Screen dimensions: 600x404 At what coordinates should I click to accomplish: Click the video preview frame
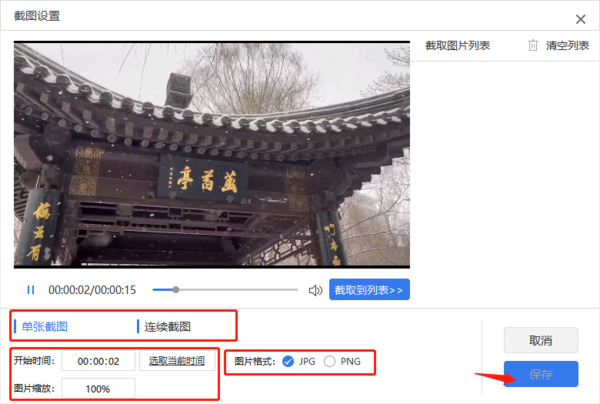212,155
